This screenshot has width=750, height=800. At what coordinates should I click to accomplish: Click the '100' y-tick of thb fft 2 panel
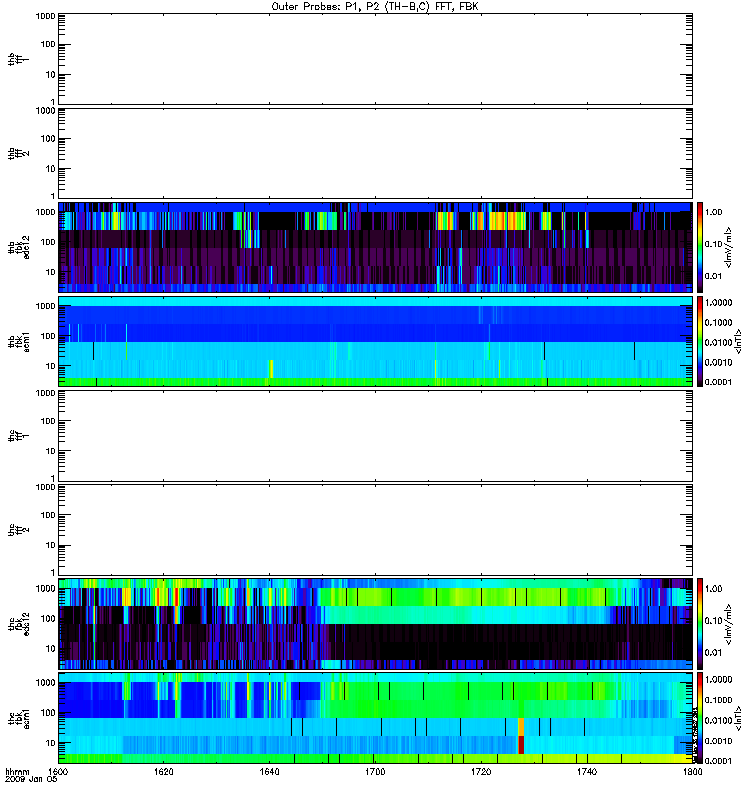point(48,139)
